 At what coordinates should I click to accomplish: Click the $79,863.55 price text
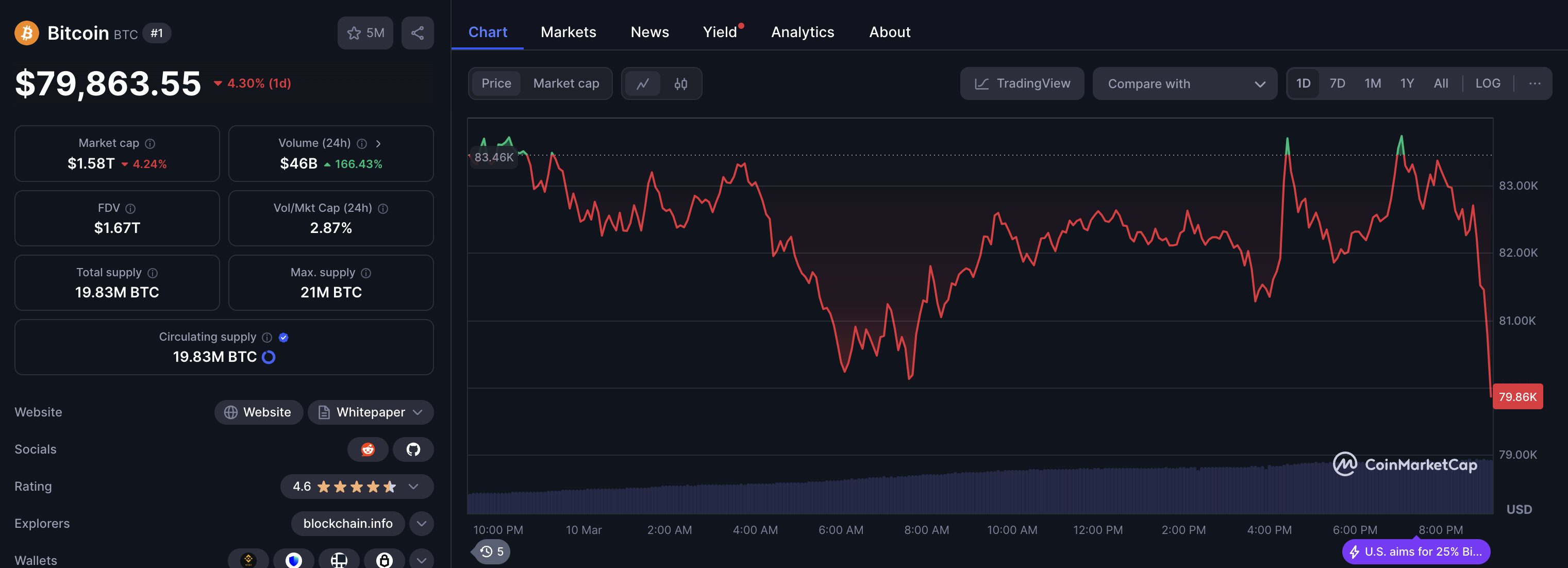tap(108, 83)
